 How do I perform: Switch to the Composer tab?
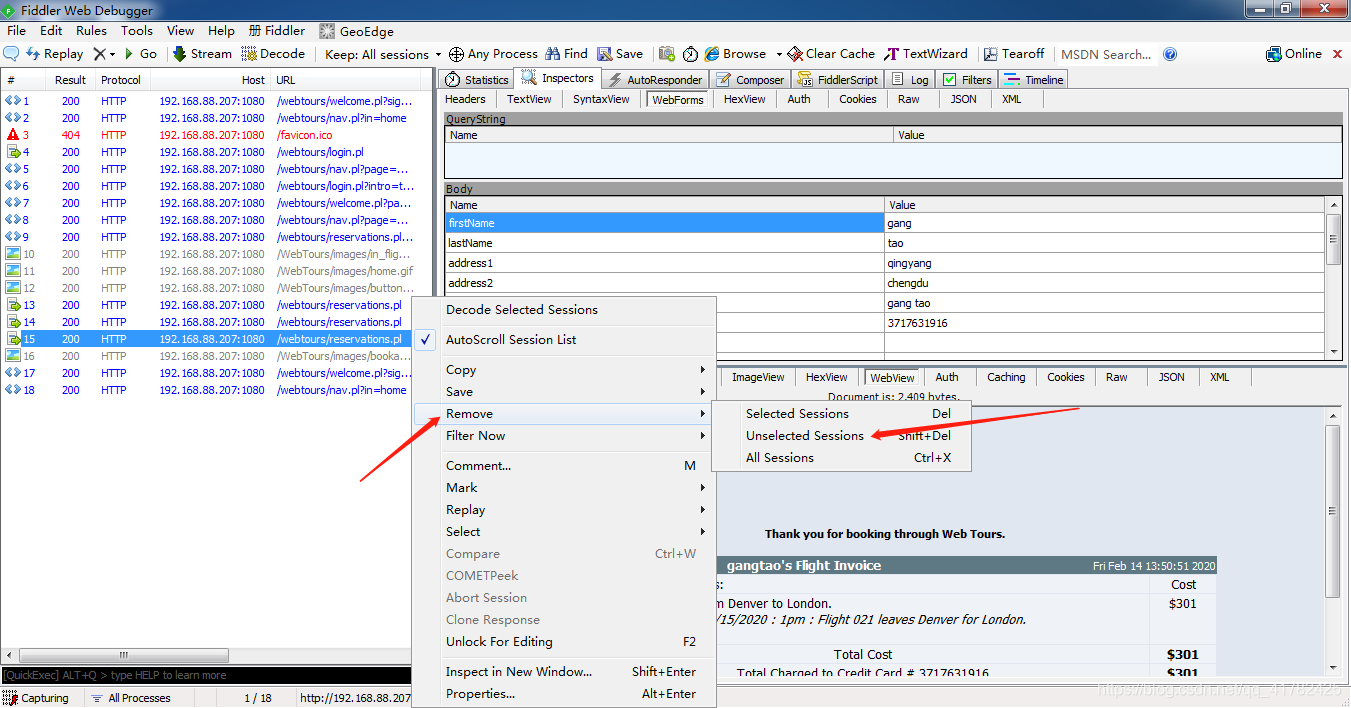[x=750, y=79]
